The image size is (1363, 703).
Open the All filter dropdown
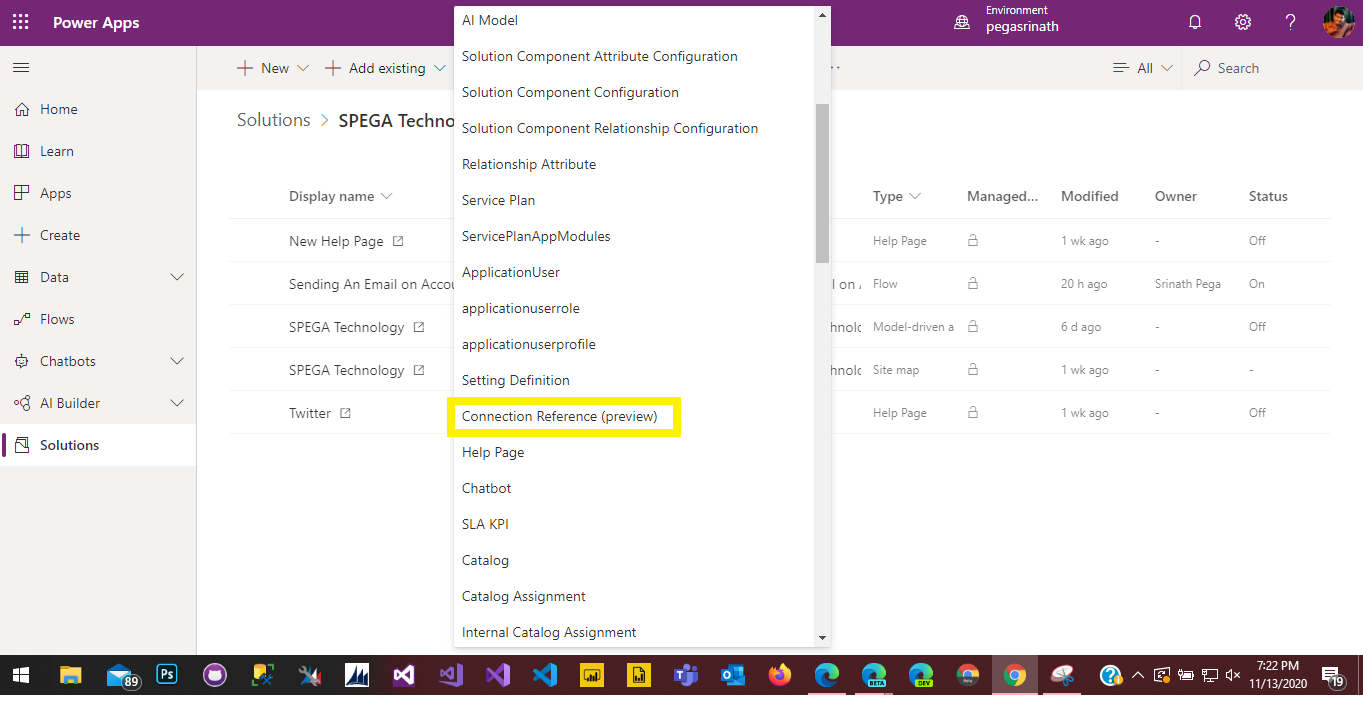1142,67
